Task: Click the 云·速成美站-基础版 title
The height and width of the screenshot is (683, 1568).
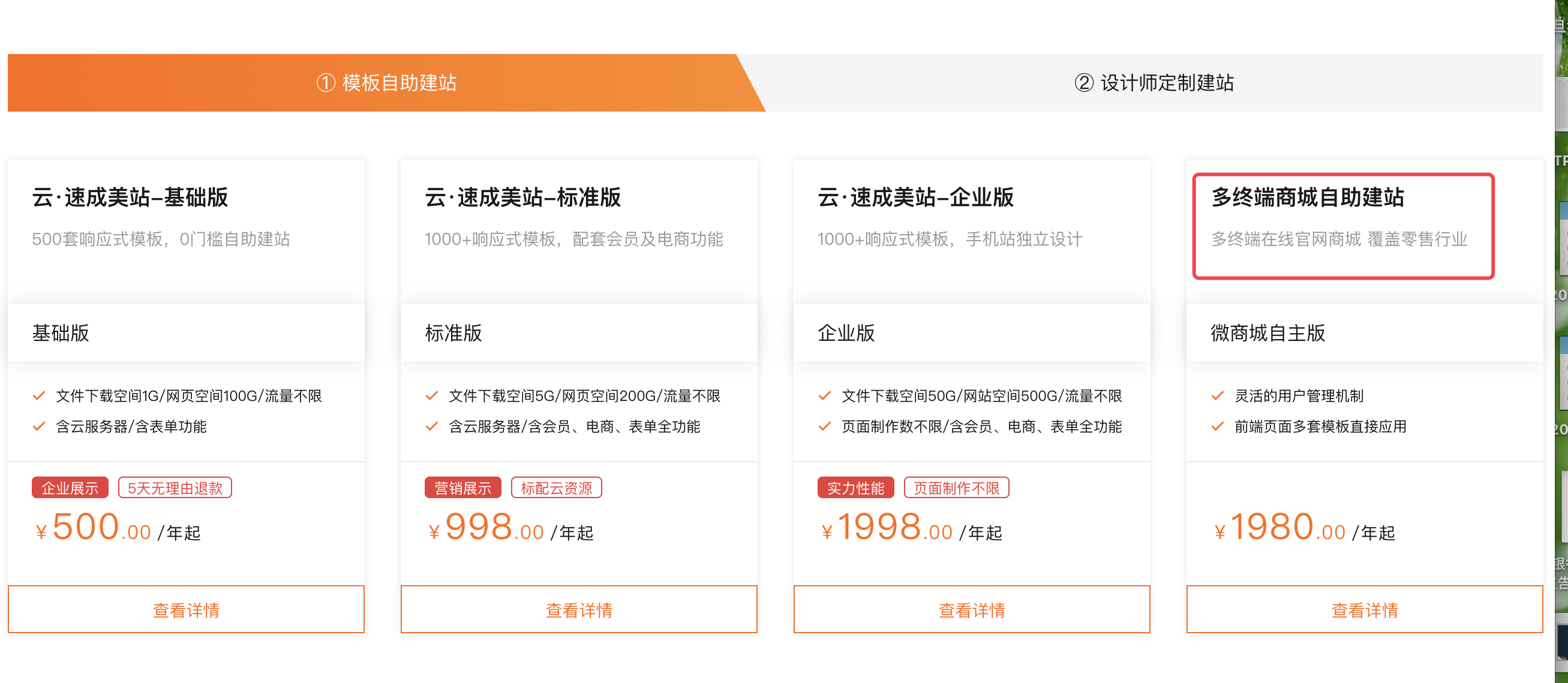Action: point(130,197)
